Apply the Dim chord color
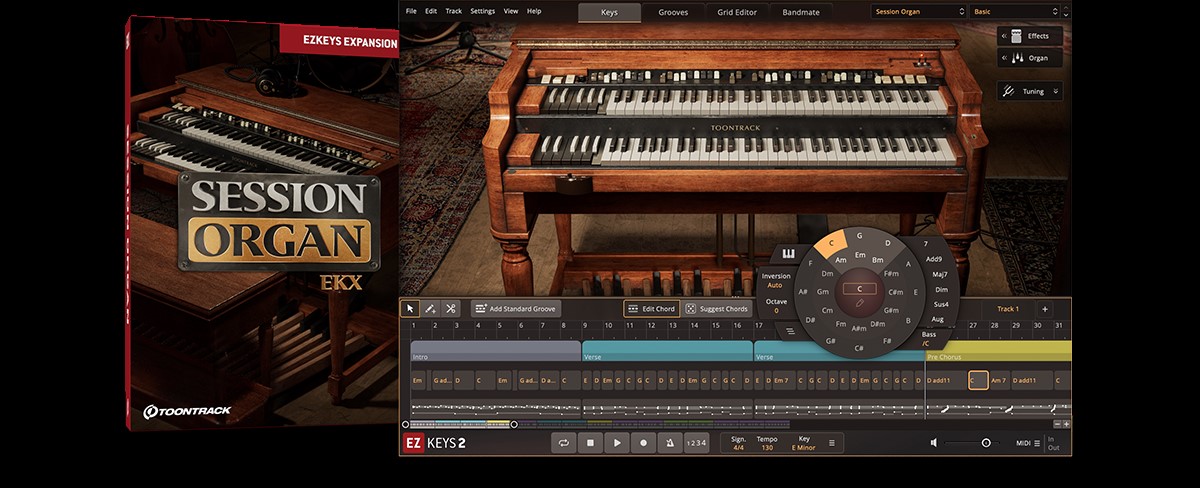Image resolution: width=1200 pixels, height=488 pixels. (x=941, y=289)
